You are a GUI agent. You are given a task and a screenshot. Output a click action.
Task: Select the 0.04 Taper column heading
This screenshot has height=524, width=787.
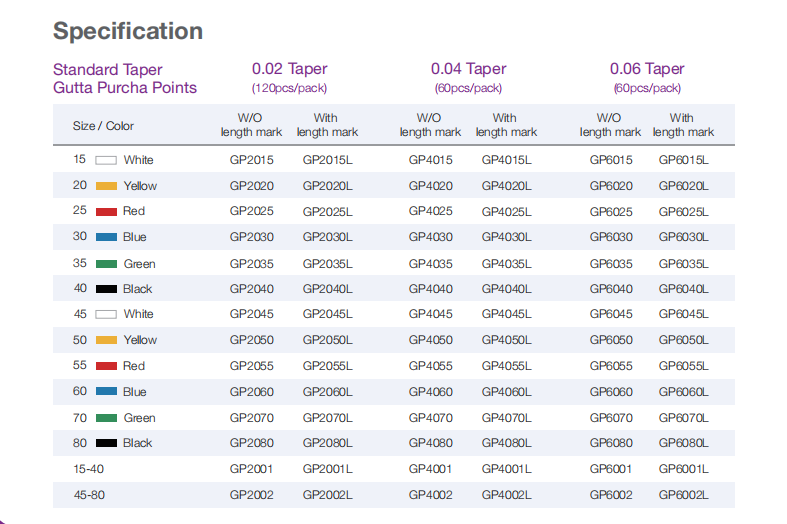click(468, 69)
